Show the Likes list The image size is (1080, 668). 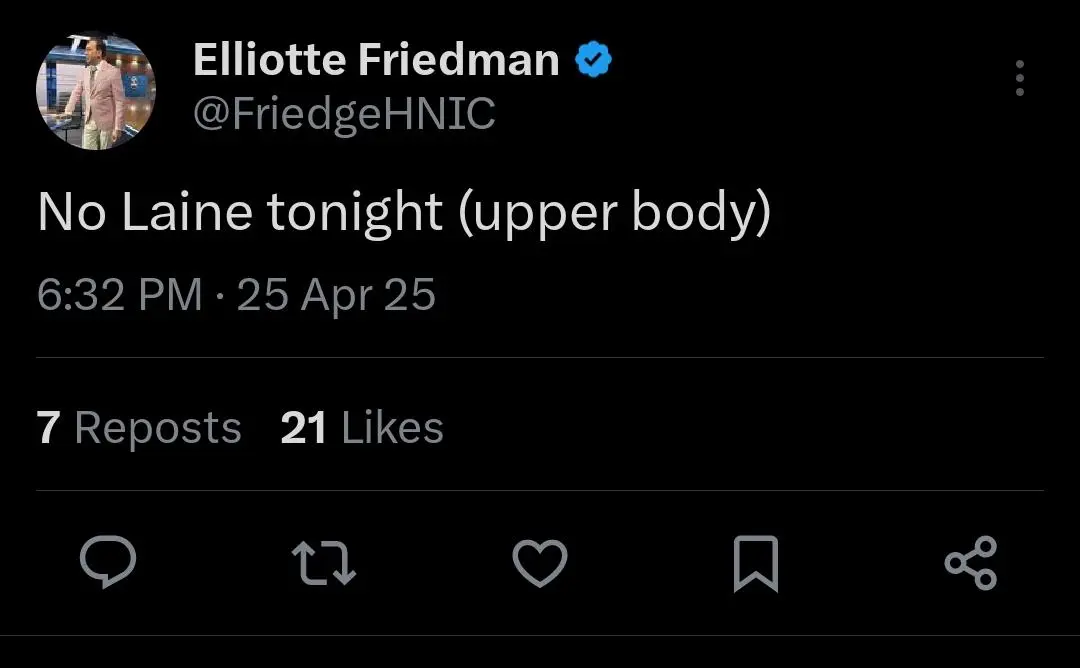click(x=362, y=428)
